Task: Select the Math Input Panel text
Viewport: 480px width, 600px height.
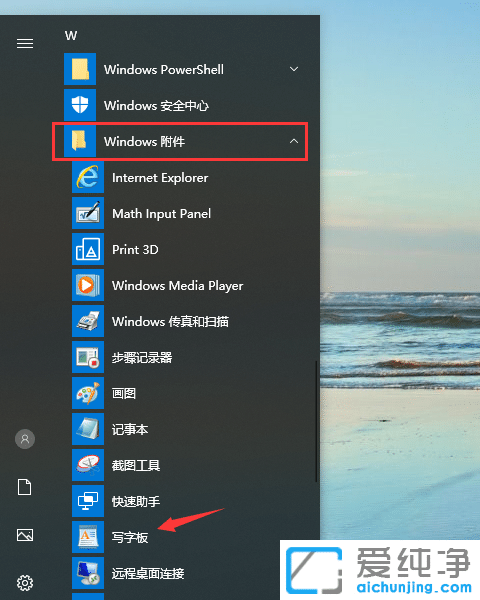Action: [162, 214]
